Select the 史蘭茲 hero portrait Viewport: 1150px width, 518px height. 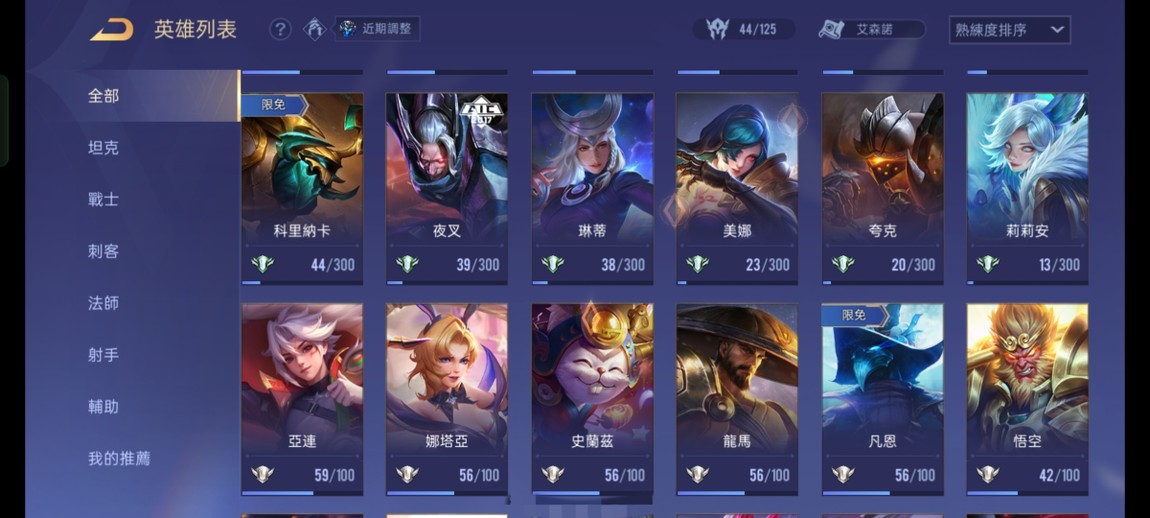[593, 378]
